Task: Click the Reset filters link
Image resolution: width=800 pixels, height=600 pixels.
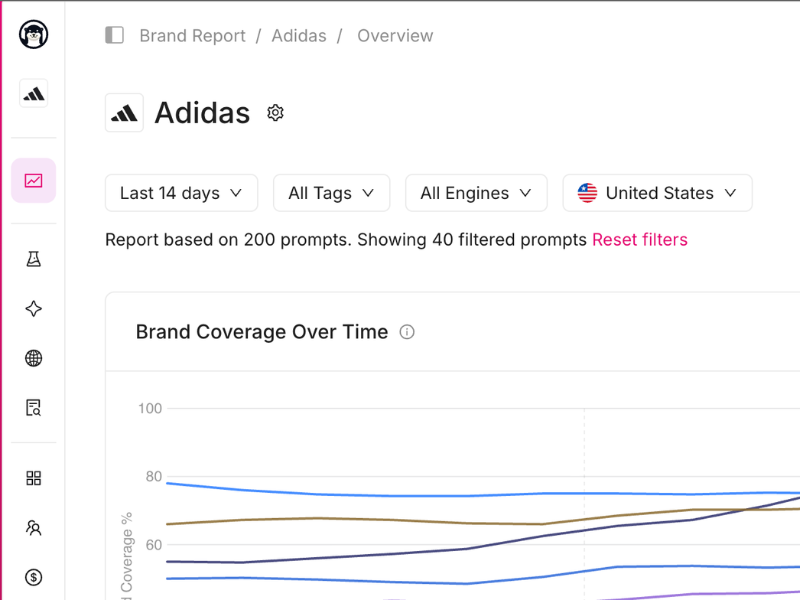Action: coord(640,240)
